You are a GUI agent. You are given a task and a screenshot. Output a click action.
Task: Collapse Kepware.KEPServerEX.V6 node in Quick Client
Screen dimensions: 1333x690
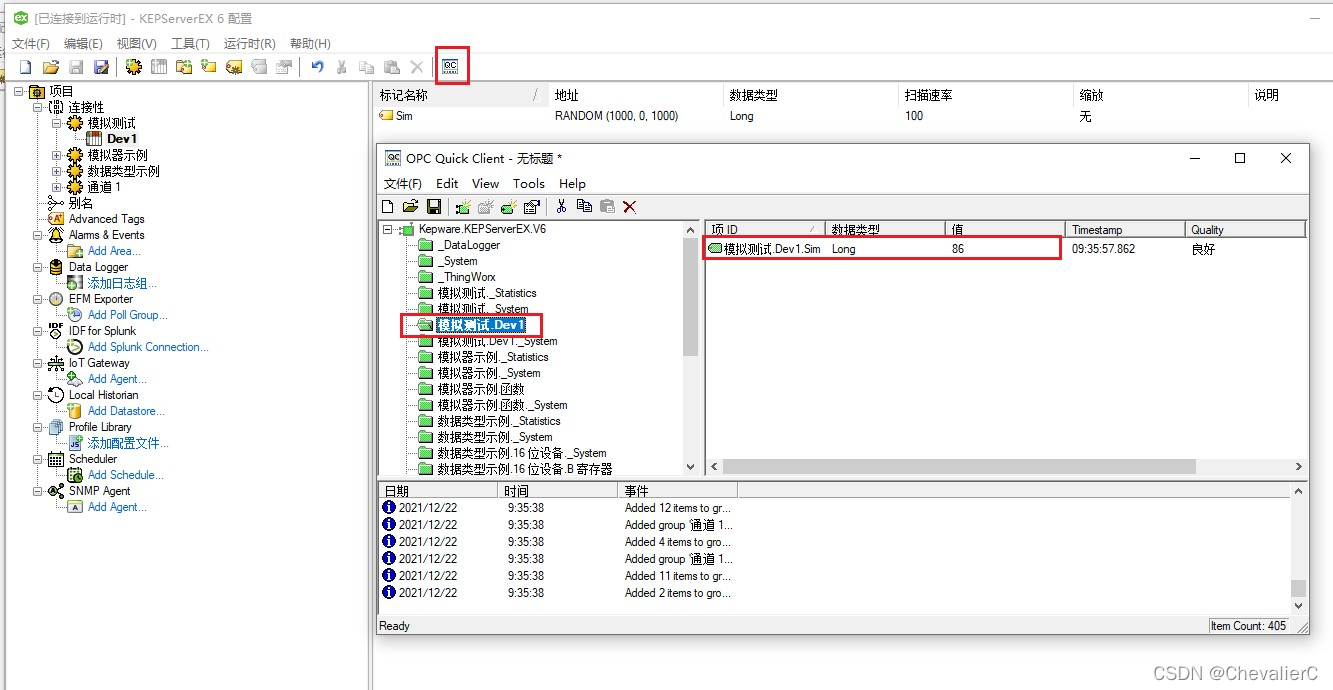pyautogui.click(x=389, y=229)
